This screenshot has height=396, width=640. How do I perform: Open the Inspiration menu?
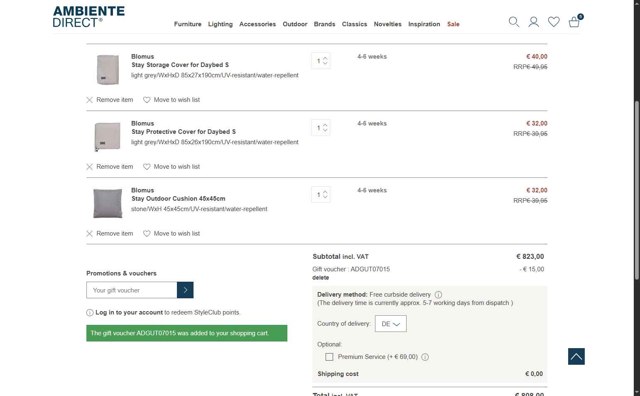point(424,24)
